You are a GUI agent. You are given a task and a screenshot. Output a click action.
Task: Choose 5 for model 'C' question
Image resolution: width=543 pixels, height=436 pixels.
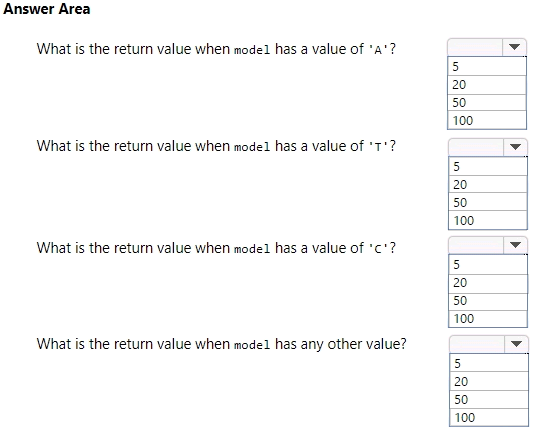pos(488,265)
